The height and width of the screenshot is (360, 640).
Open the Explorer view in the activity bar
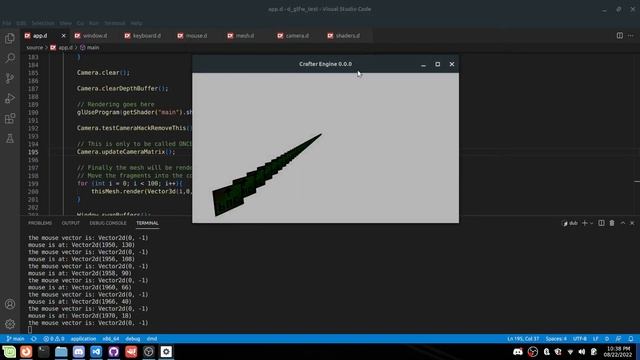pos(10,38)
